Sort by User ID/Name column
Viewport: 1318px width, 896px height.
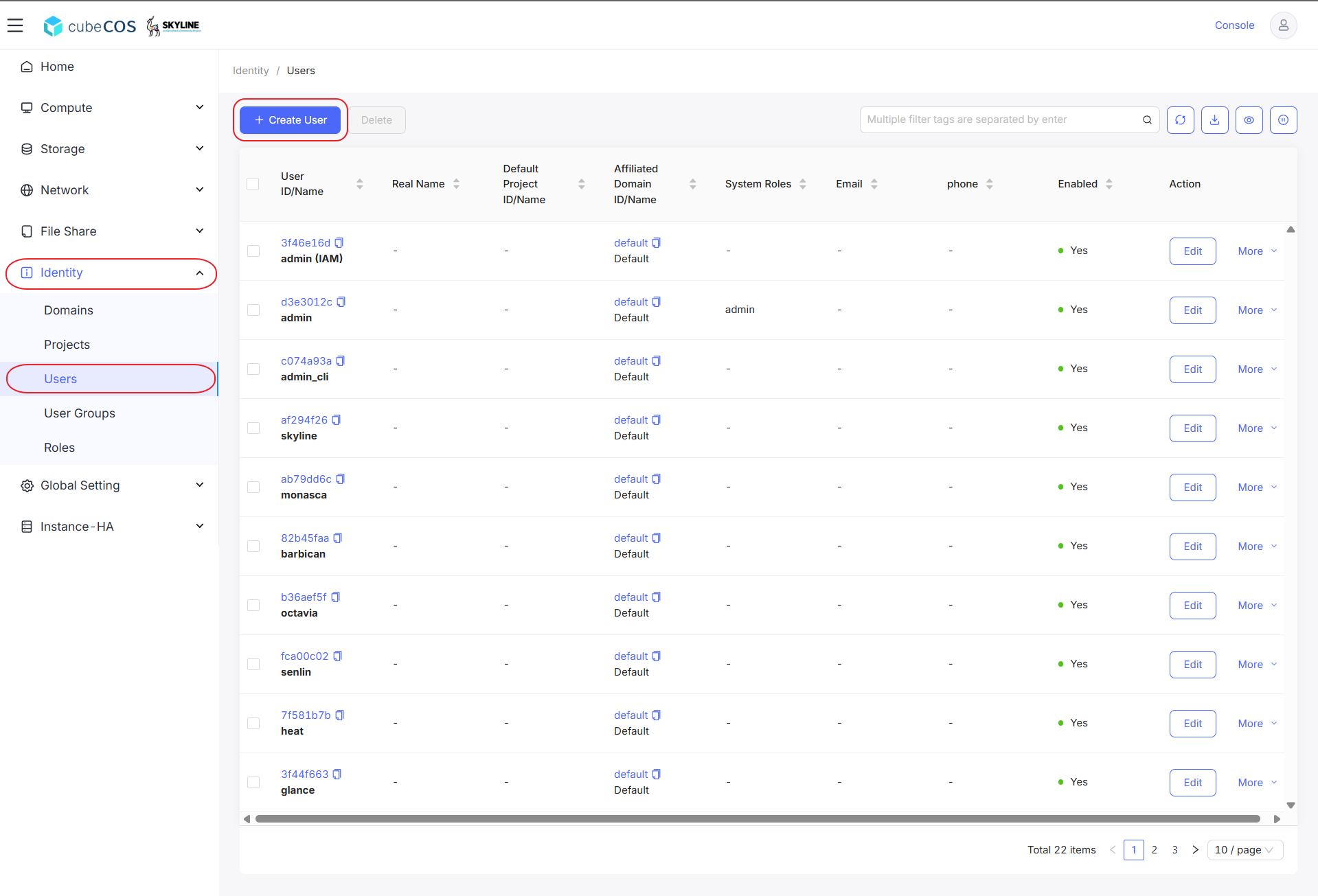(359, 184)
